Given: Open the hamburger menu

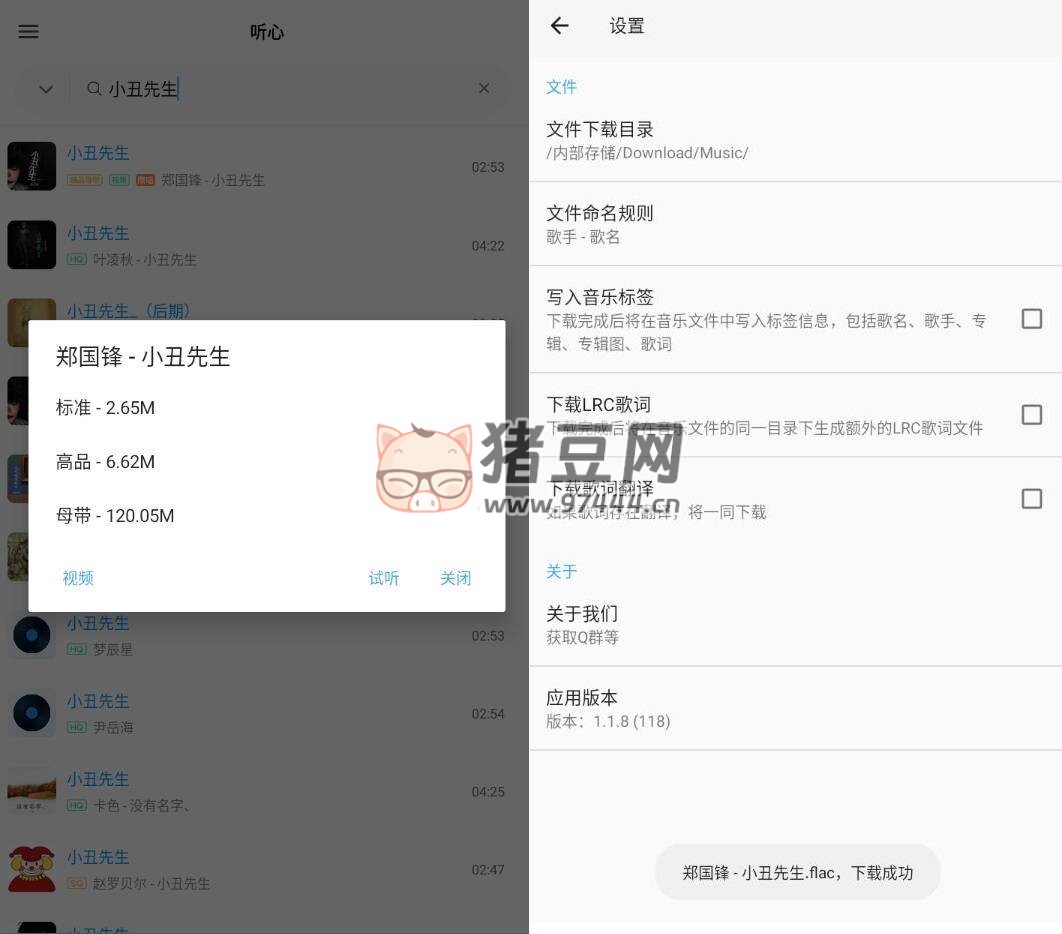Looking at the screenshot, I should (x=29, y=31).
